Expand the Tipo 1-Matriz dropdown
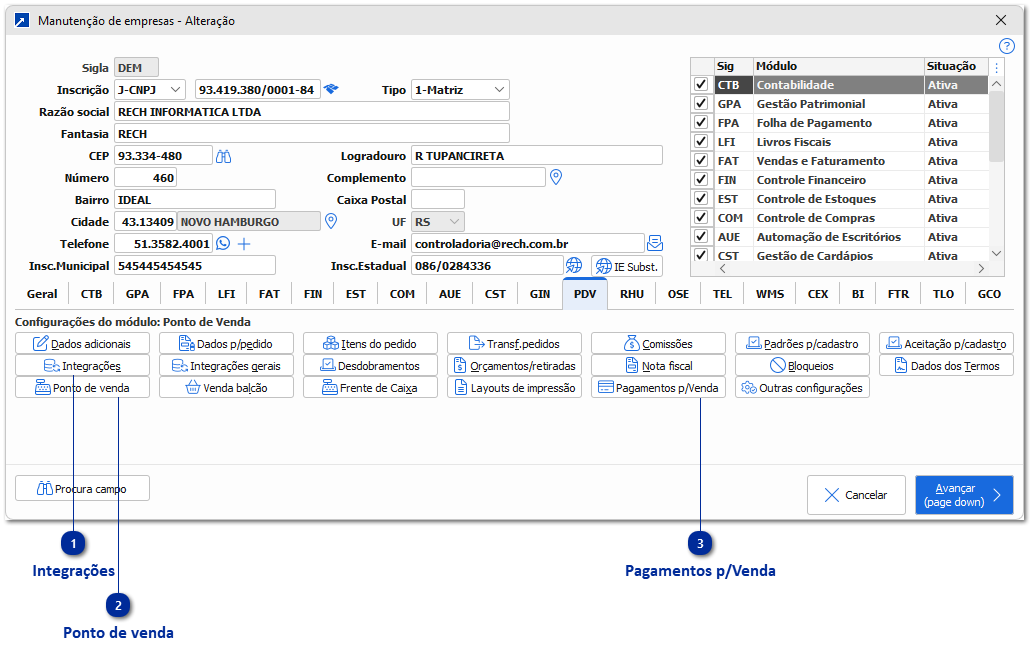This screenshot has width=1033, height=659. pyautogui.click(x=460, y=90)
